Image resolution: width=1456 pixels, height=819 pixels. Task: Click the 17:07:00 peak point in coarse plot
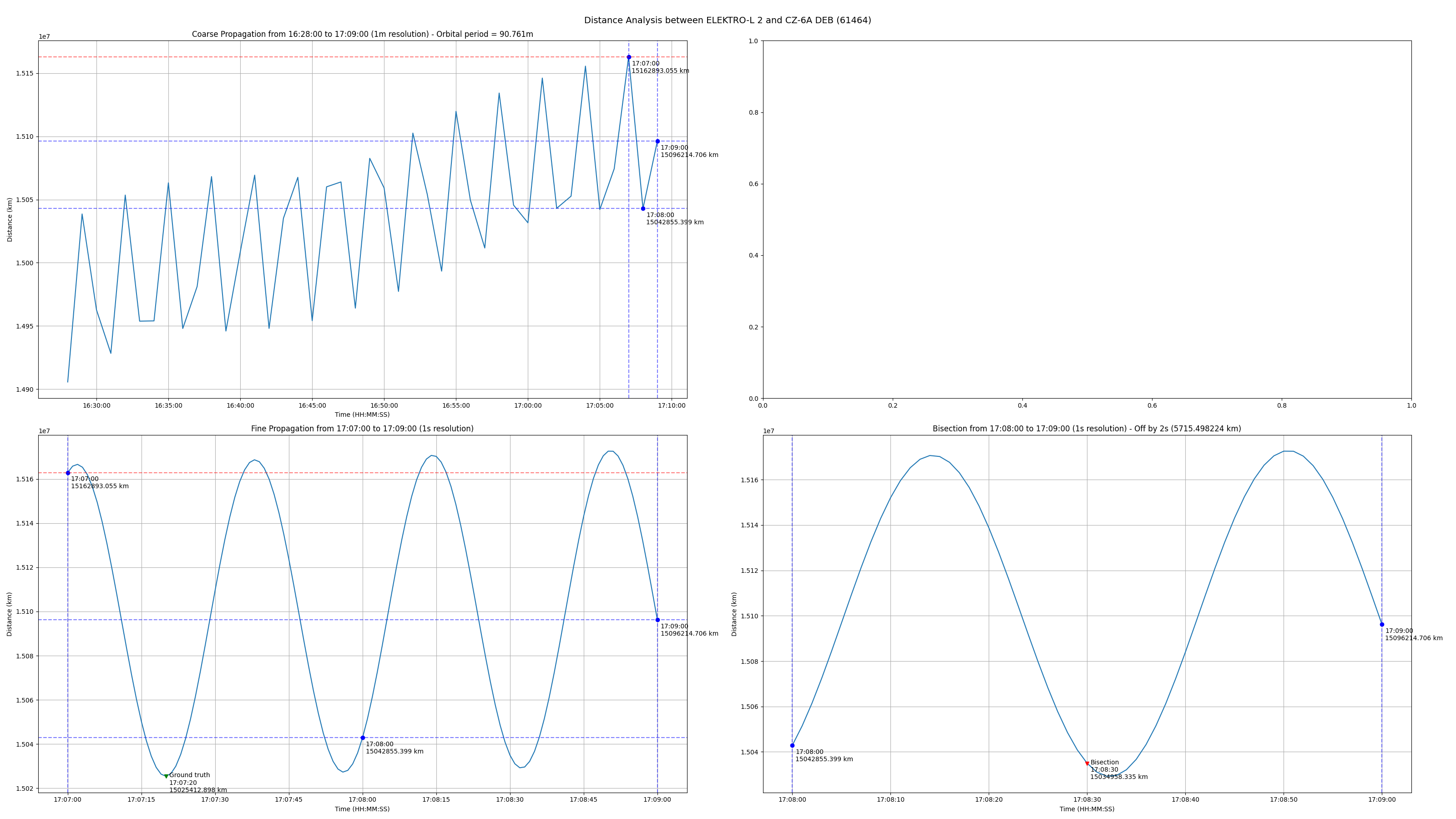628,57
